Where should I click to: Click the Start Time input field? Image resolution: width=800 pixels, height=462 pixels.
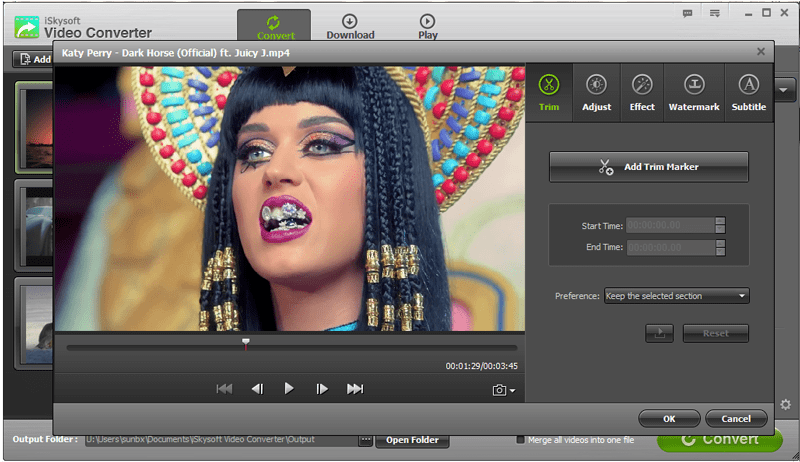click(x=669, y=226)
